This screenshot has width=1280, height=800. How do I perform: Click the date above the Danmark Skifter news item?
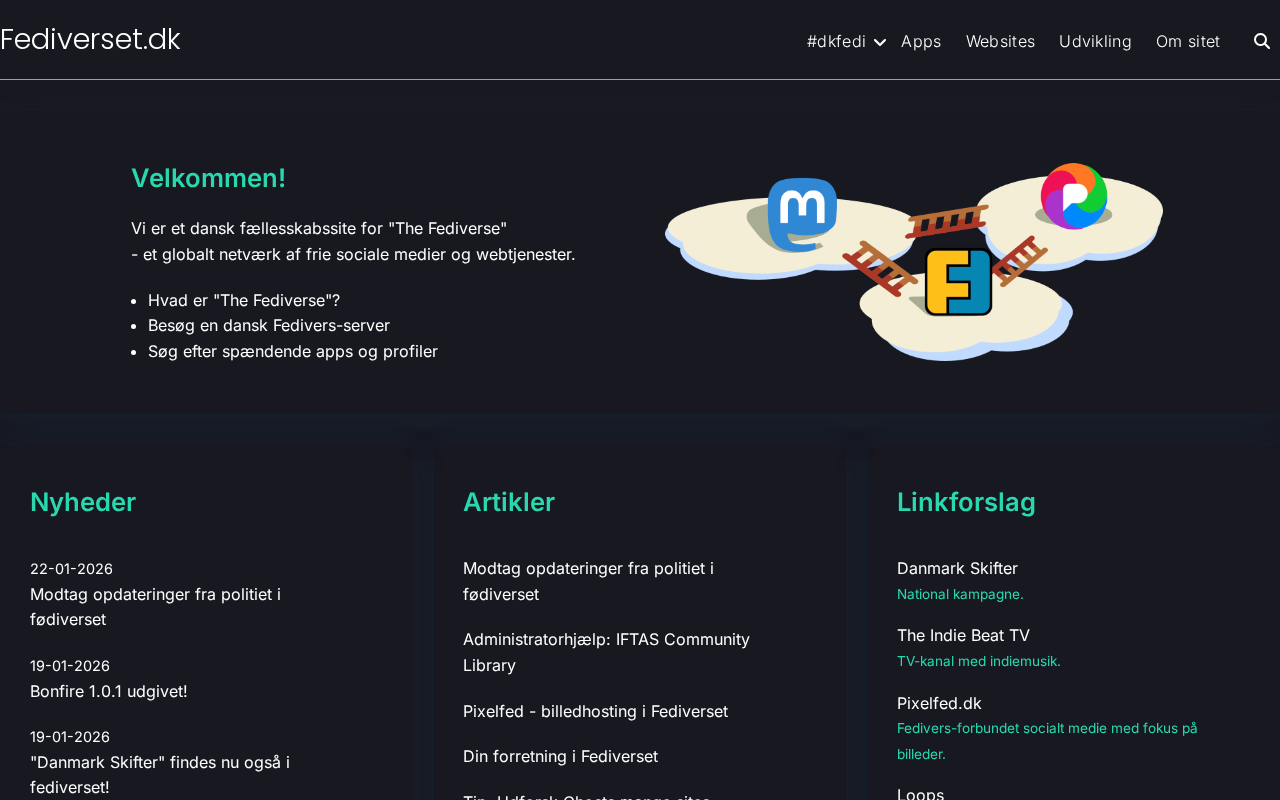point(70,737)
